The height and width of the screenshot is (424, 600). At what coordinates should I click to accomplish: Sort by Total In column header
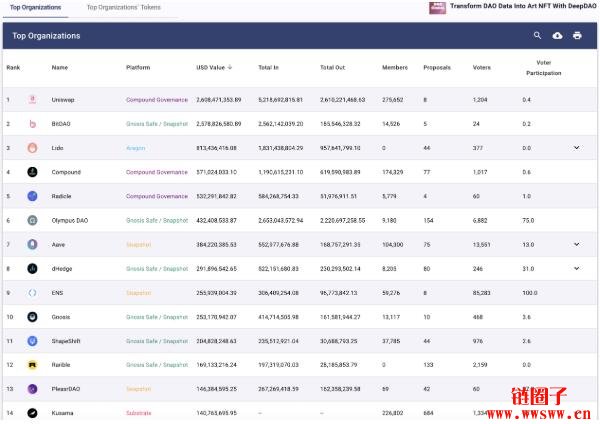(269, 67)
